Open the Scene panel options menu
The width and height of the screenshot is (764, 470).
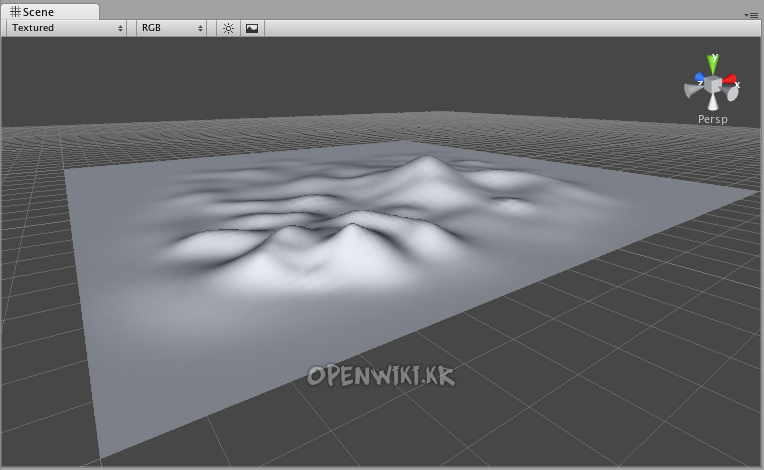751,15
